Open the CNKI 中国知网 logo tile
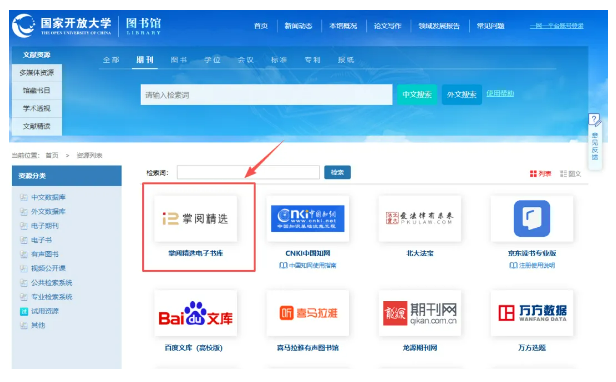616x382 pixels. (x=308, y=219)
